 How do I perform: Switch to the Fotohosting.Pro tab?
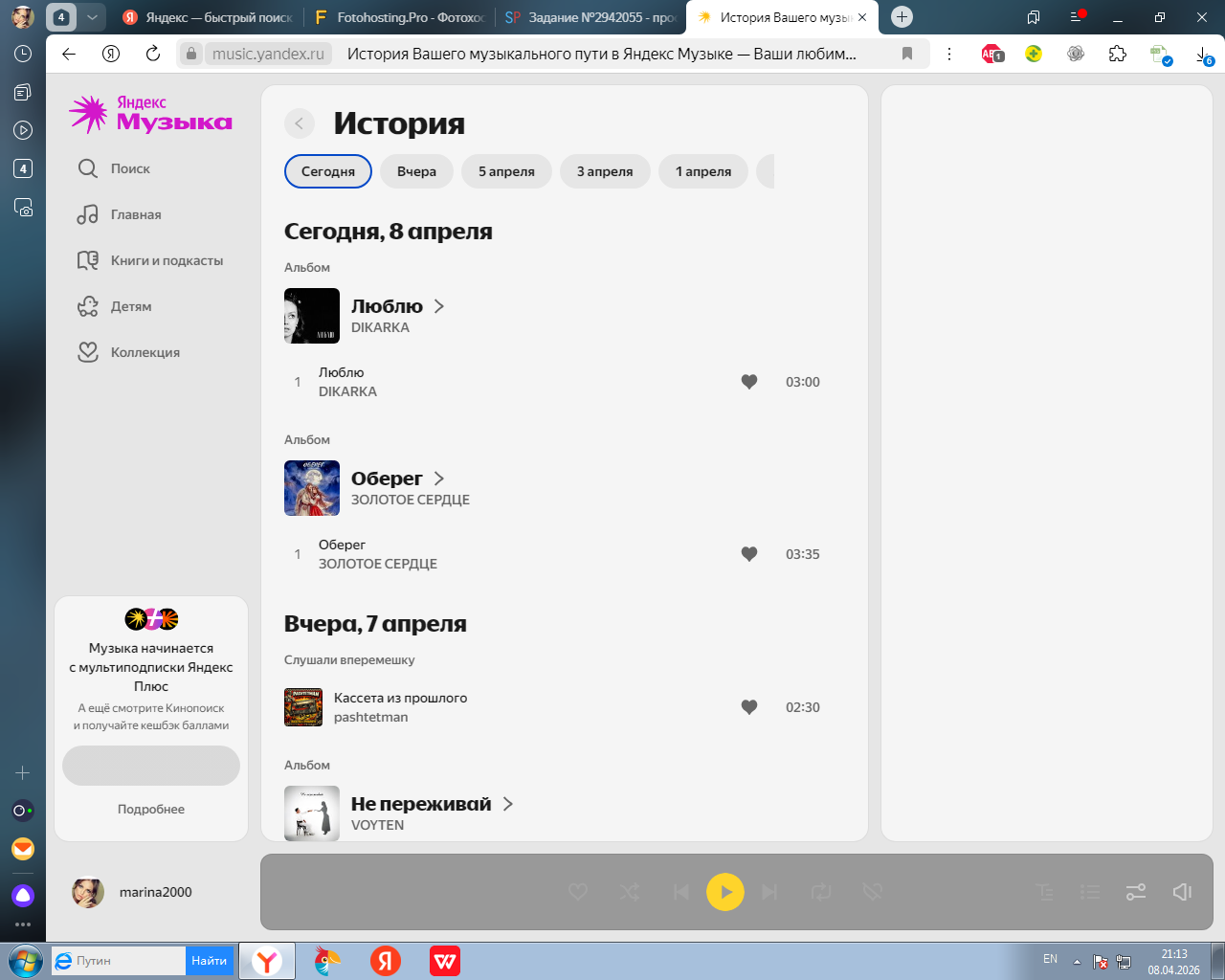[399, 17]
